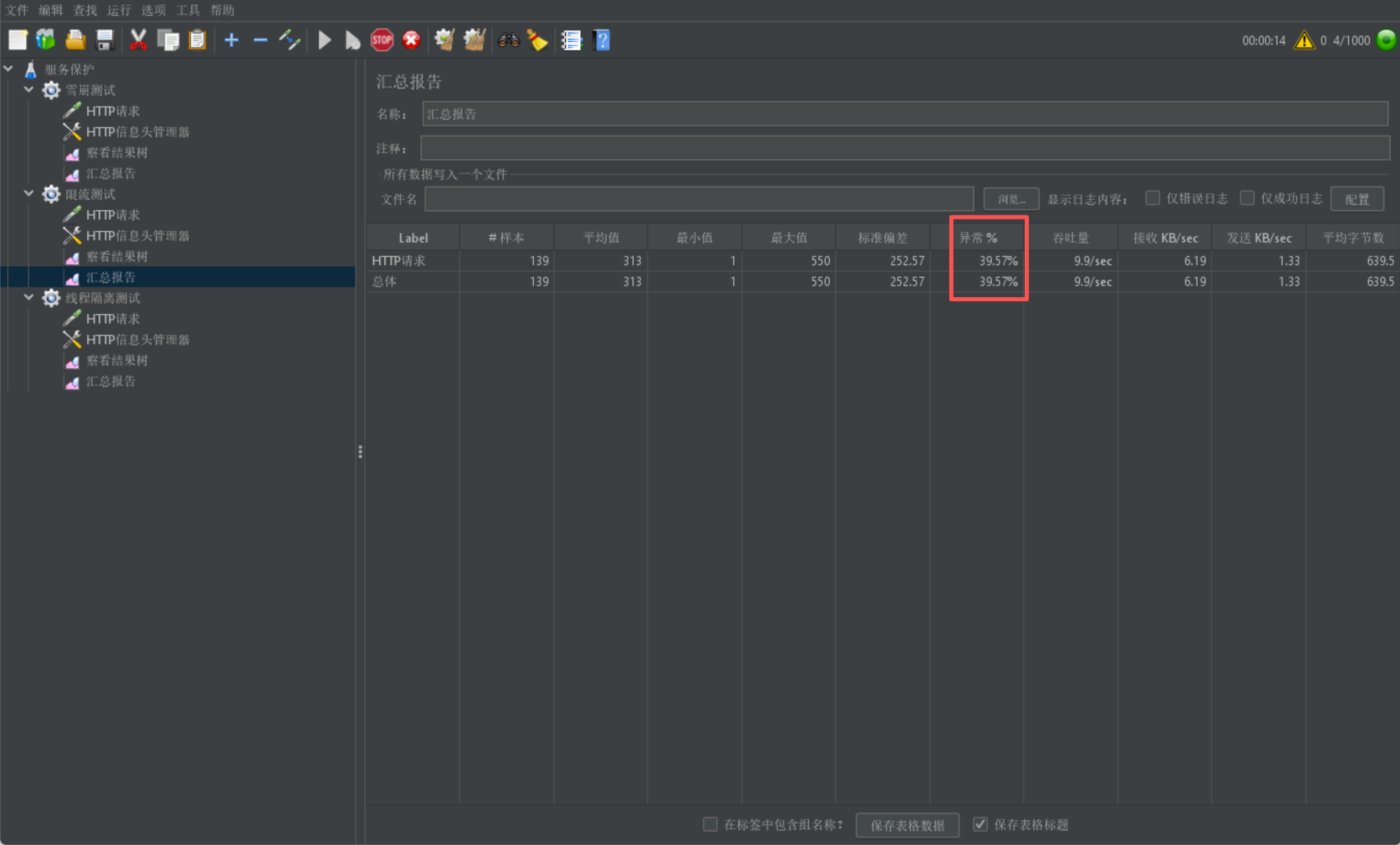The width and height of the screenshot is (1400, 845).
Task: Click the Help question mark icon
Action: tap(602, 40)
